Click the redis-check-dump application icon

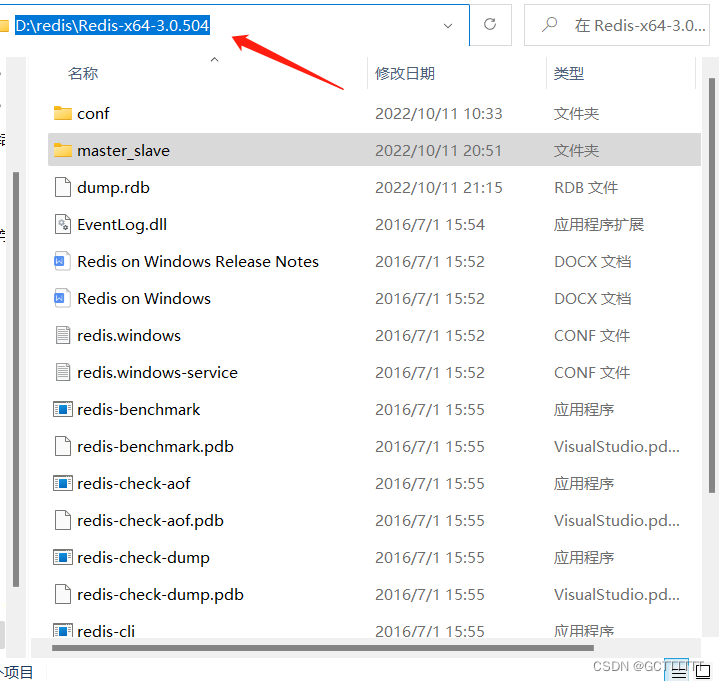coord(62,558)
